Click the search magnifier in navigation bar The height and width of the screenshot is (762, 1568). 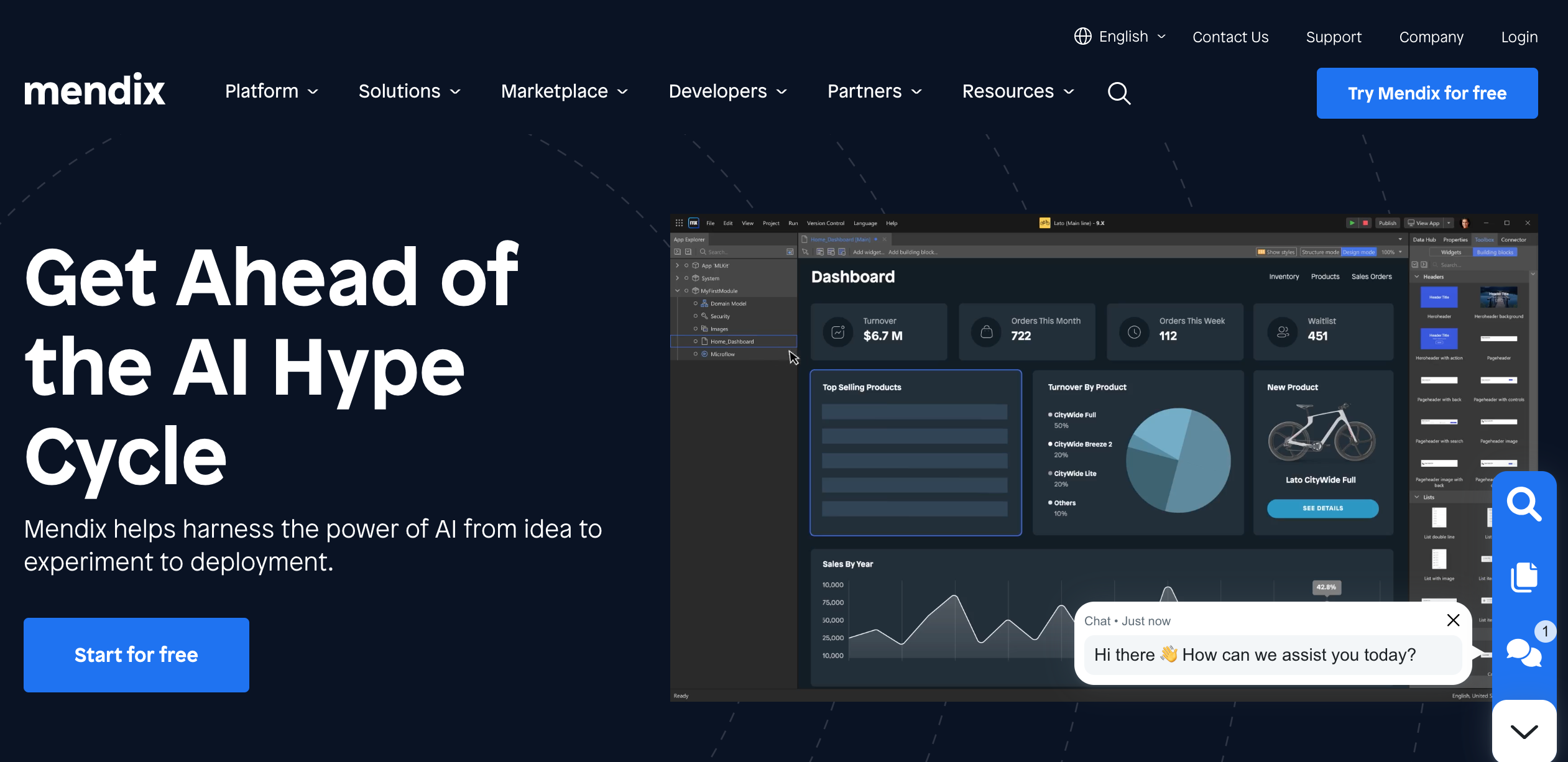point(1118,93)
